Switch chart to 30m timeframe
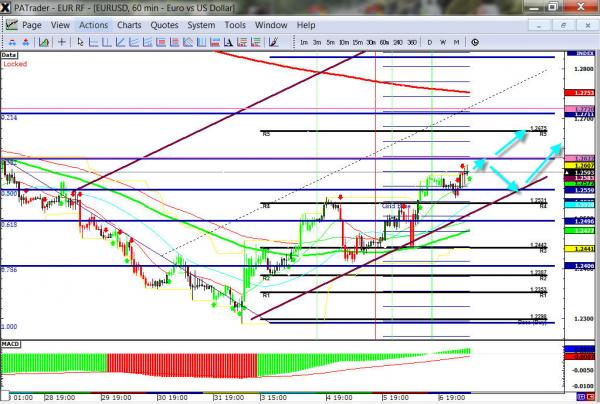This screenshot has height=404, width=600. tap(371, 42)
